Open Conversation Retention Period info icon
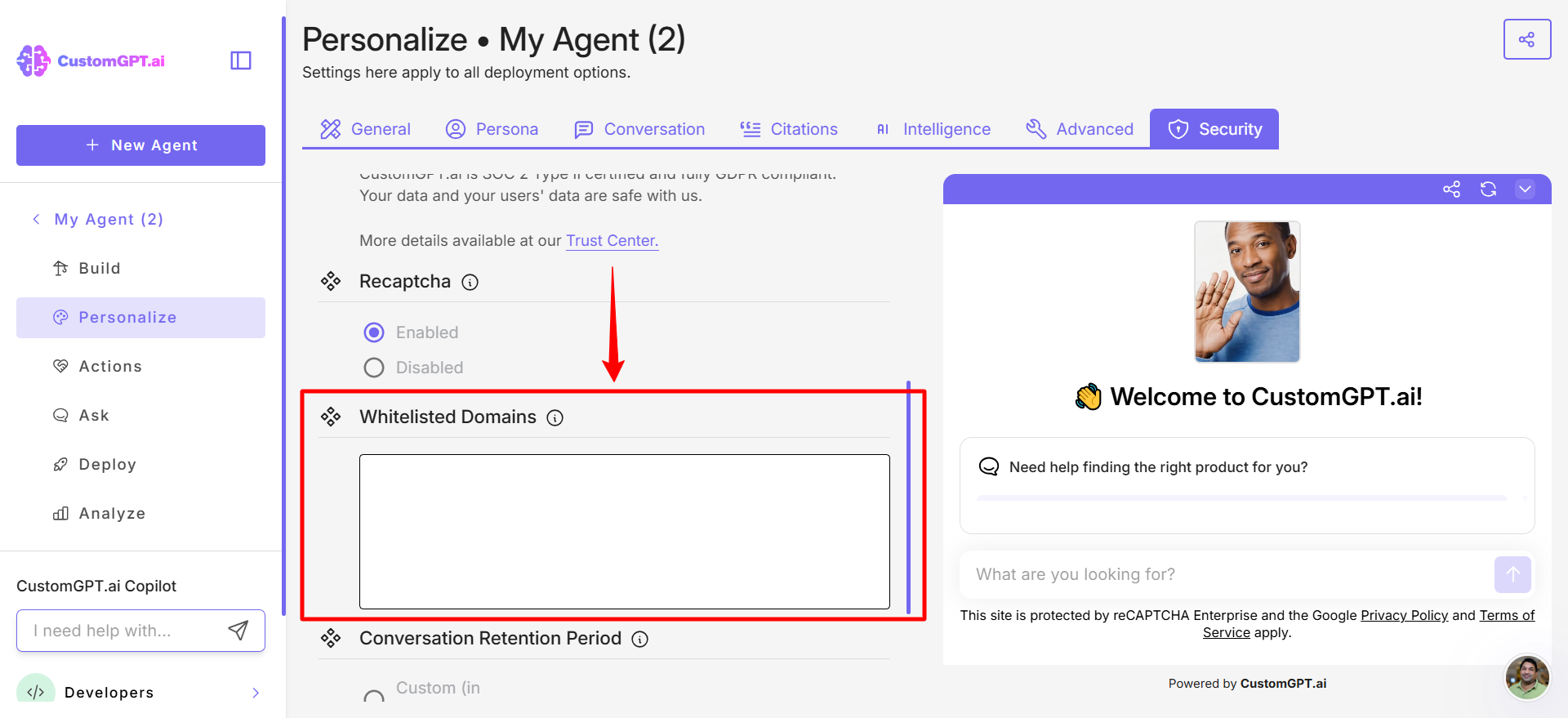The width and height of the screenshot is (1568, 718). point(640,639)
